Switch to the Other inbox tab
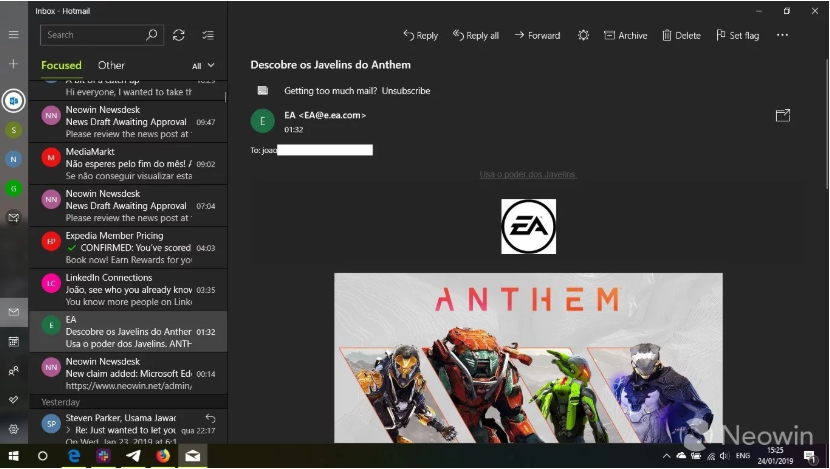The height and width of the screenshot is (469, 830). click(111, 66)
